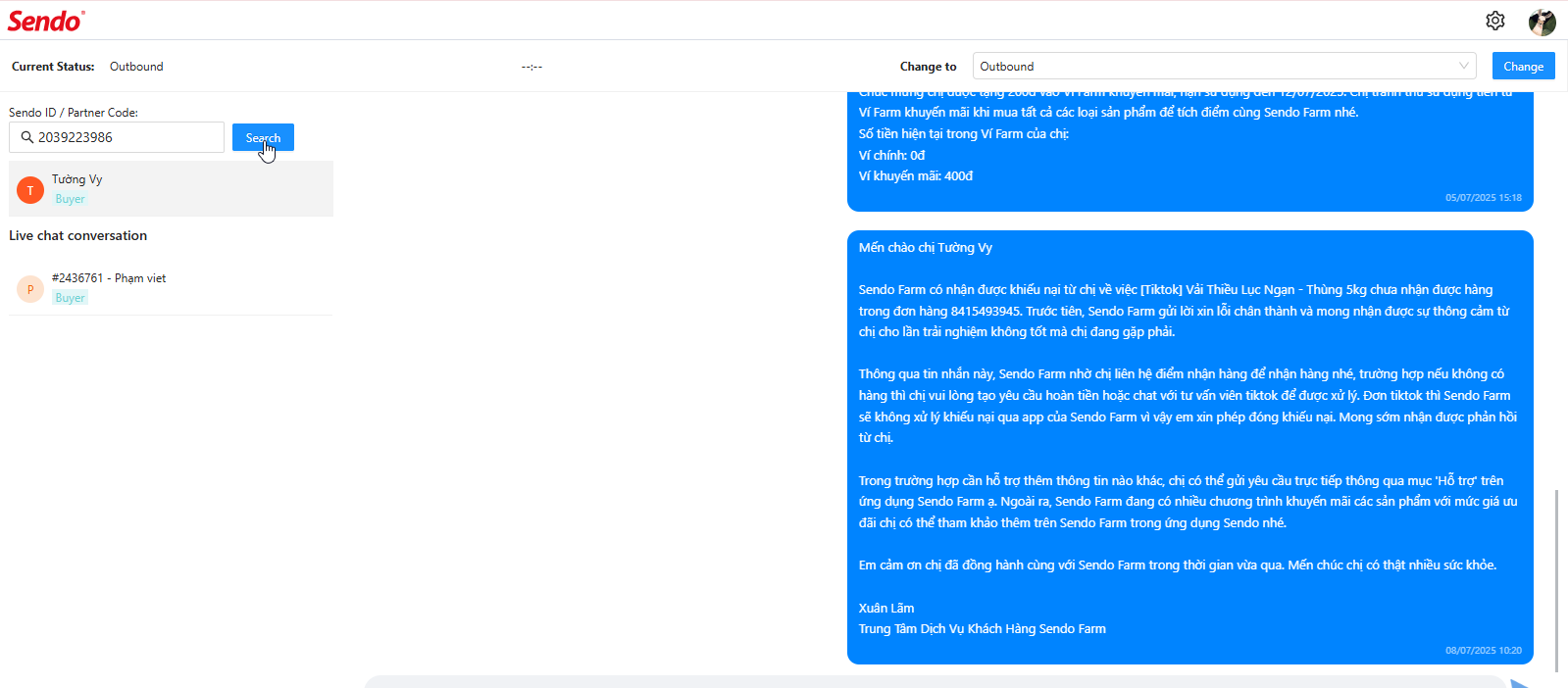Expand the Change to status dropdown
The width and height of the screenshot is (1568, 688).
pyautogui.click(x=1225, y=67)
